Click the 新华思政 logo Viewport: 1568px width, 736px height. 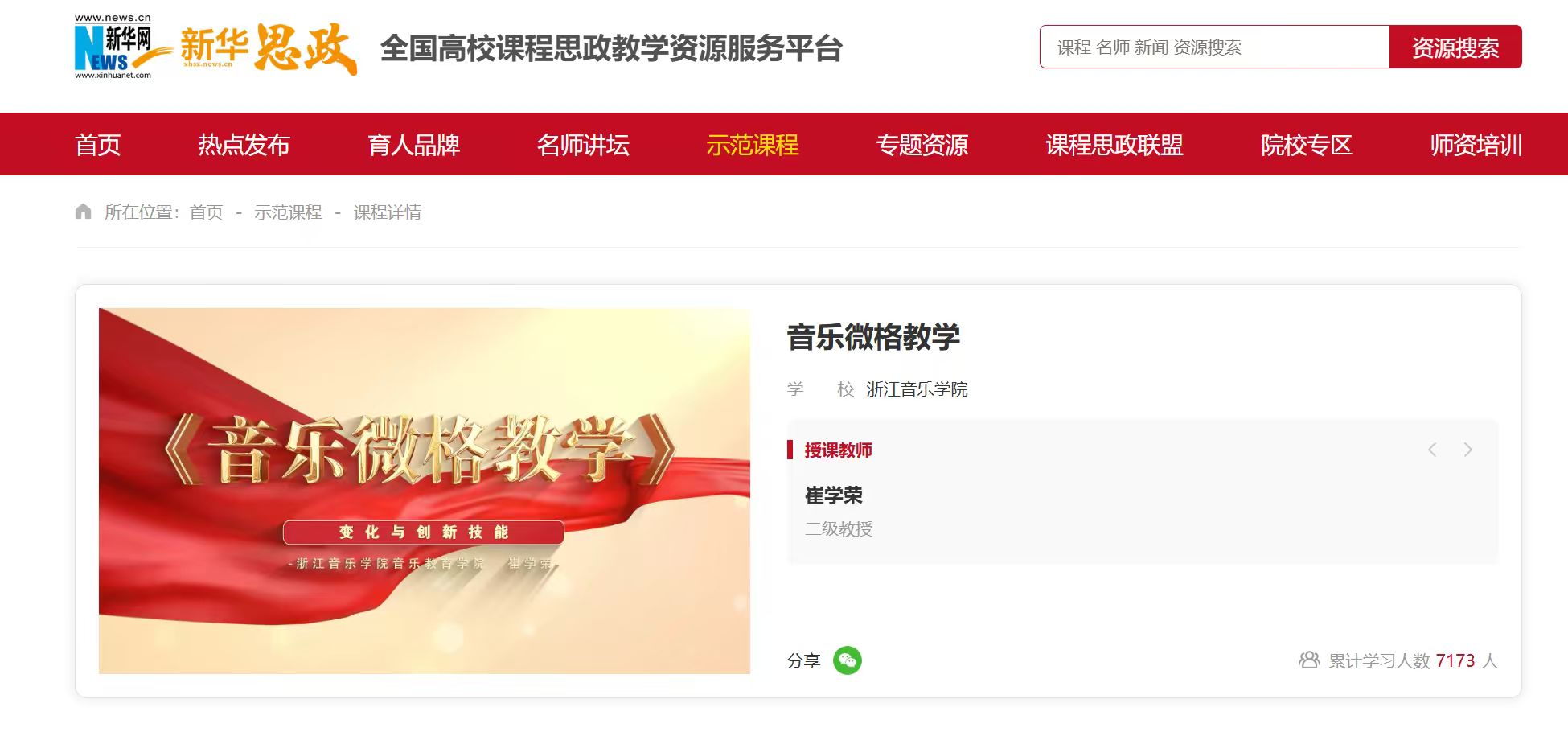tap(267, 47)
